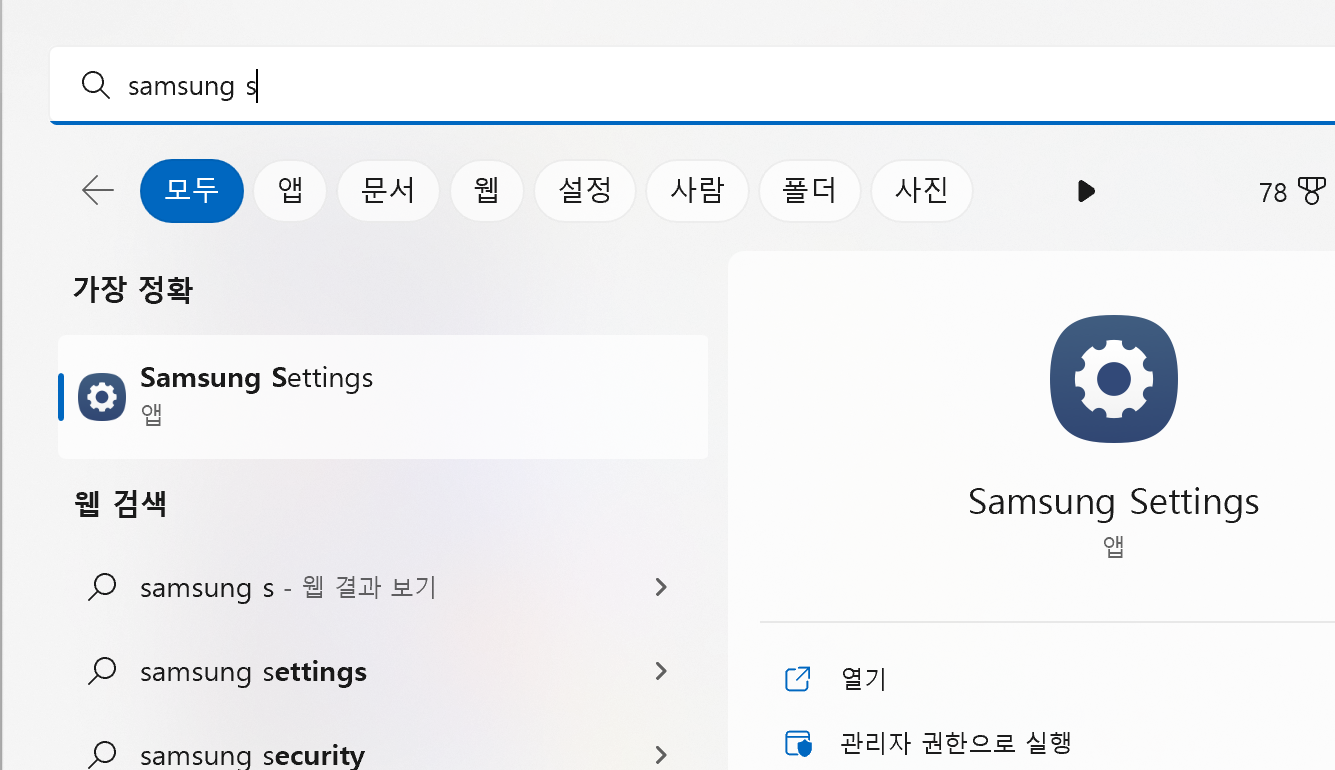Image resolution: width=1335 pixels, height=770 pixels.
Task: Click the magnifier icon in the search box
Action: [95, 85]
